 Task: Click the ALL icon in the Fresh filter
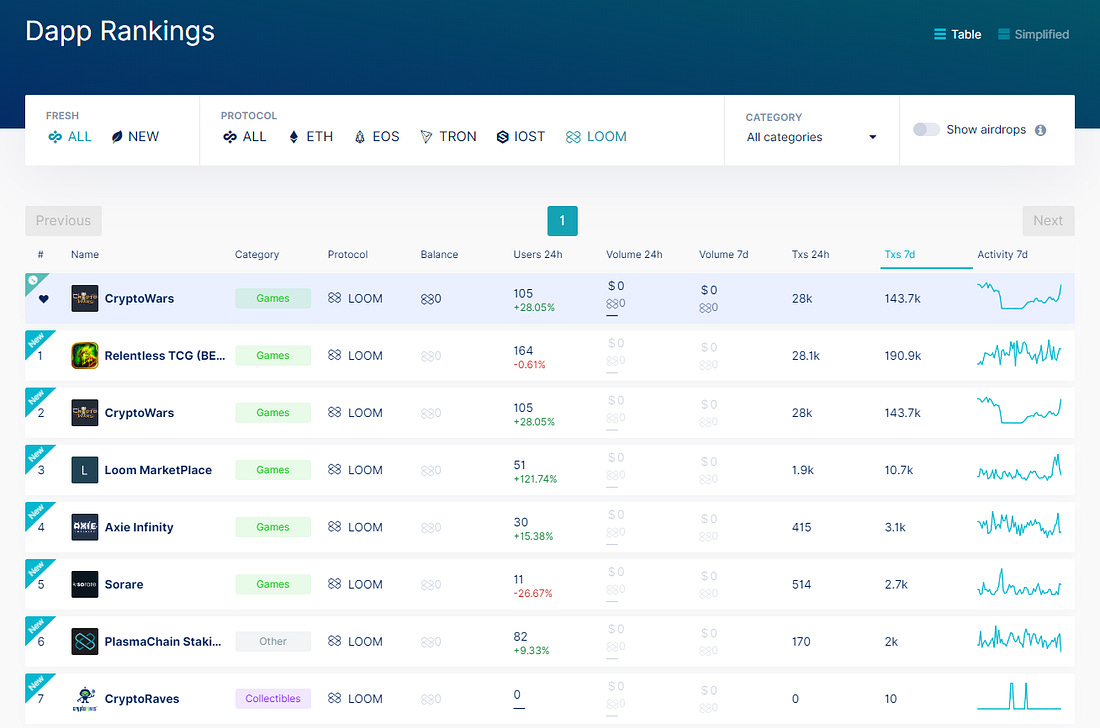coord(55,137)
